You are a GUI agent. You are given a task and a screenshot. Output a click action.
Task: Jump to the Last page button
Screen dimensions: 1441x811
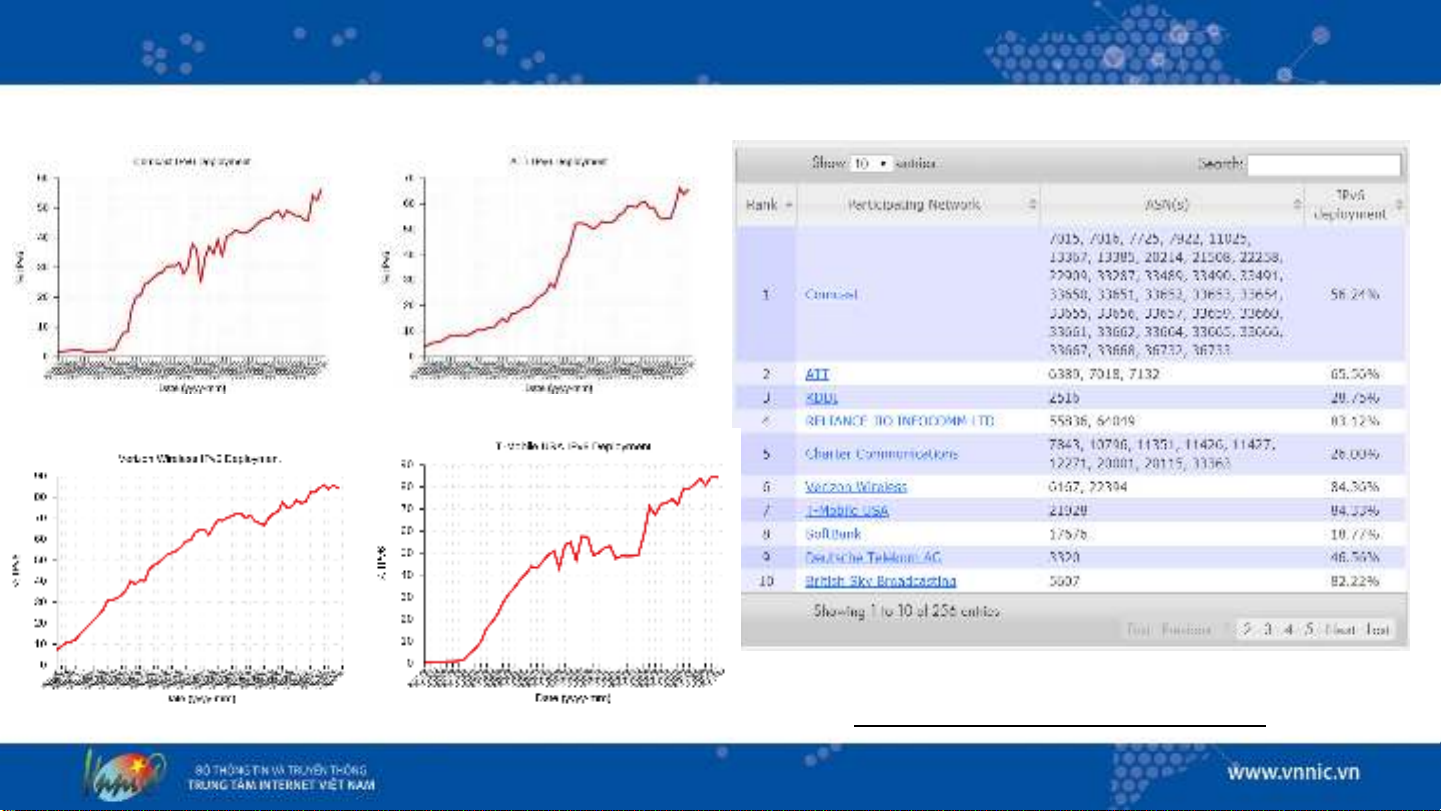(1378, 630)
